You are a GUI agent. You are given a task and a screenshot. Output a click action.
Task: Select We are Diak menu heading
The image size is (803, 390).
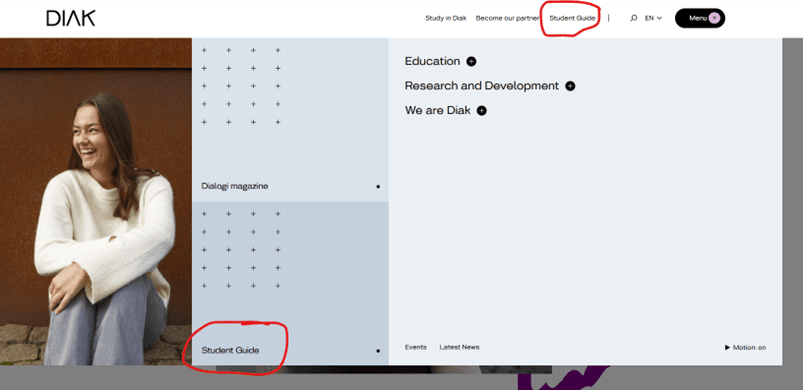tap(437, 111)
